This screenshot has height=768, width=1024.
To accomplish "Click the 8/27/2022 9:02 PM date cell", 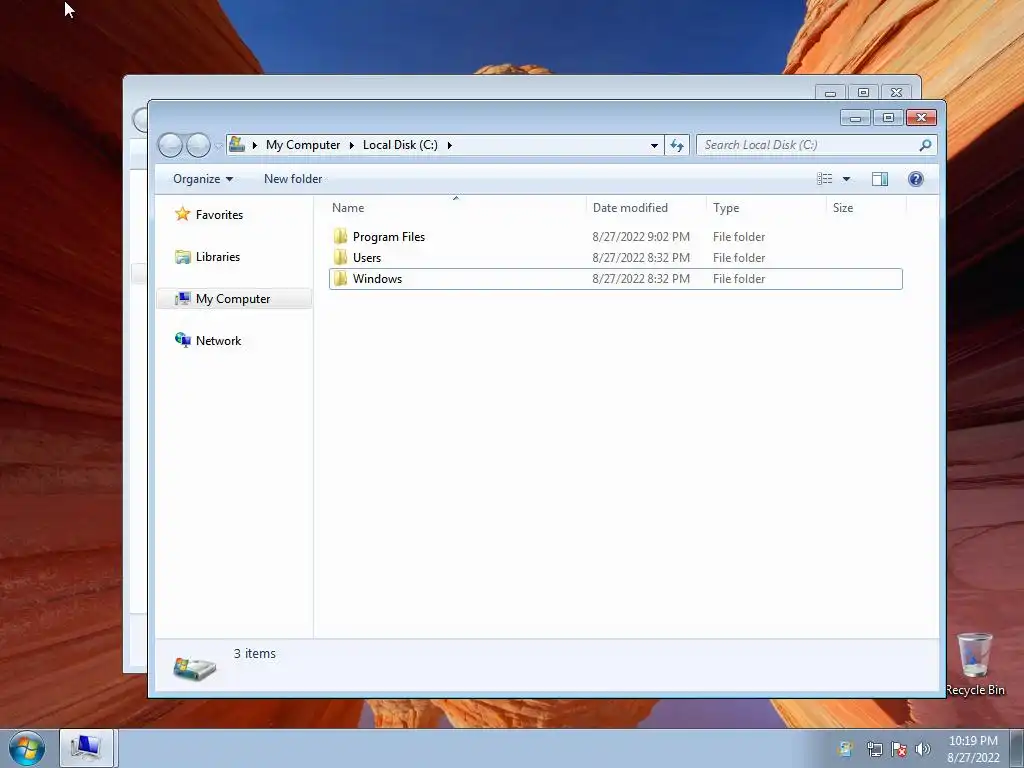I will point(641,236).
